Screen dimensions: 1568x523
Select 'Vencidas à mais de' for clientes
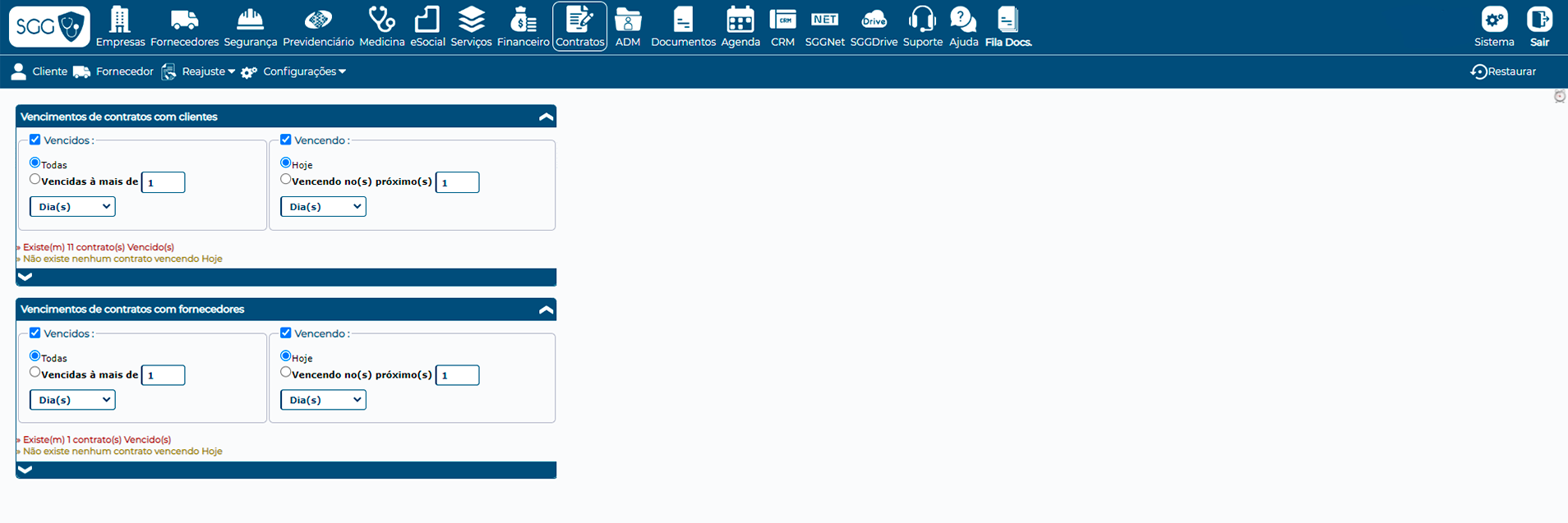(x=35, y=179)
